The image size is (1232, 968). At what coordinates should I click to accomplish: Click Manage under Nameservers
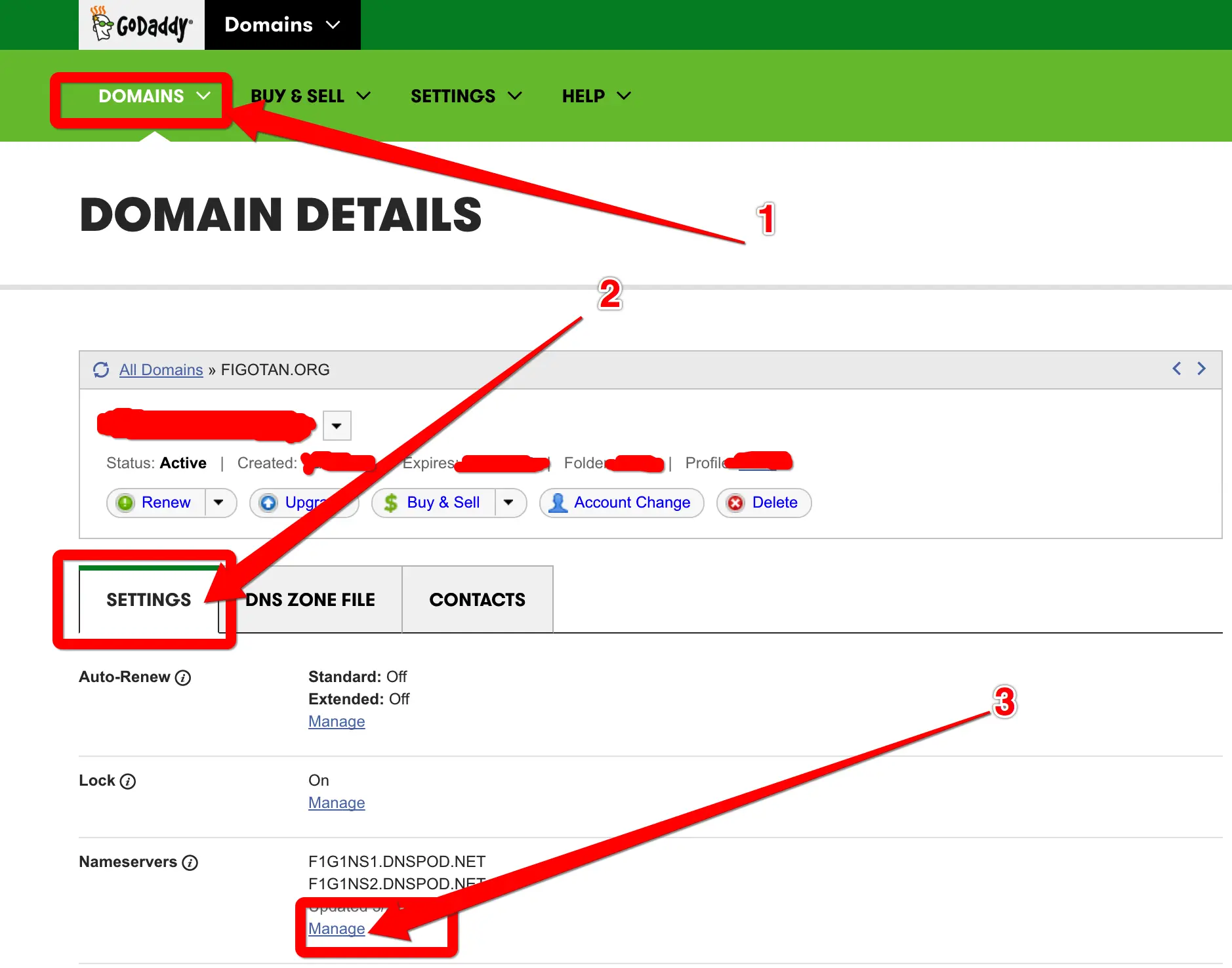tap(337, 929)
